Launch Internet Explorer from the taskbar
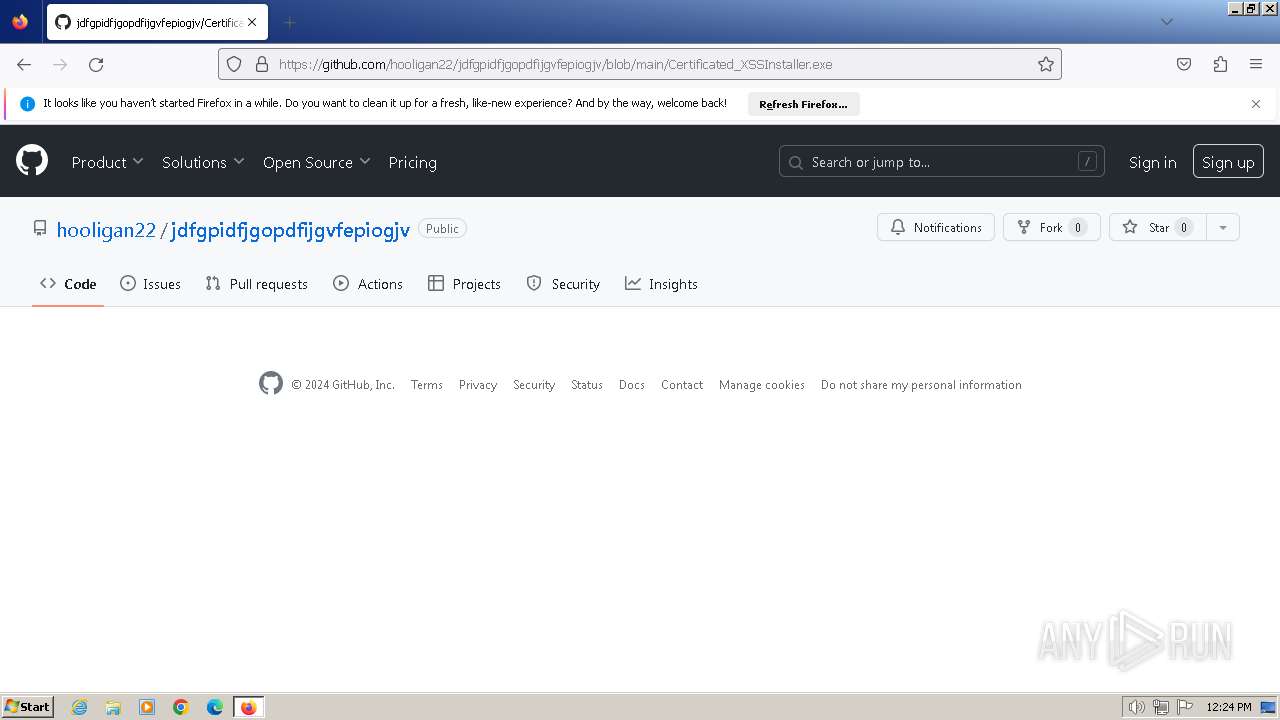Viewport: 1280px width, 720px height. tap(80, 707)
